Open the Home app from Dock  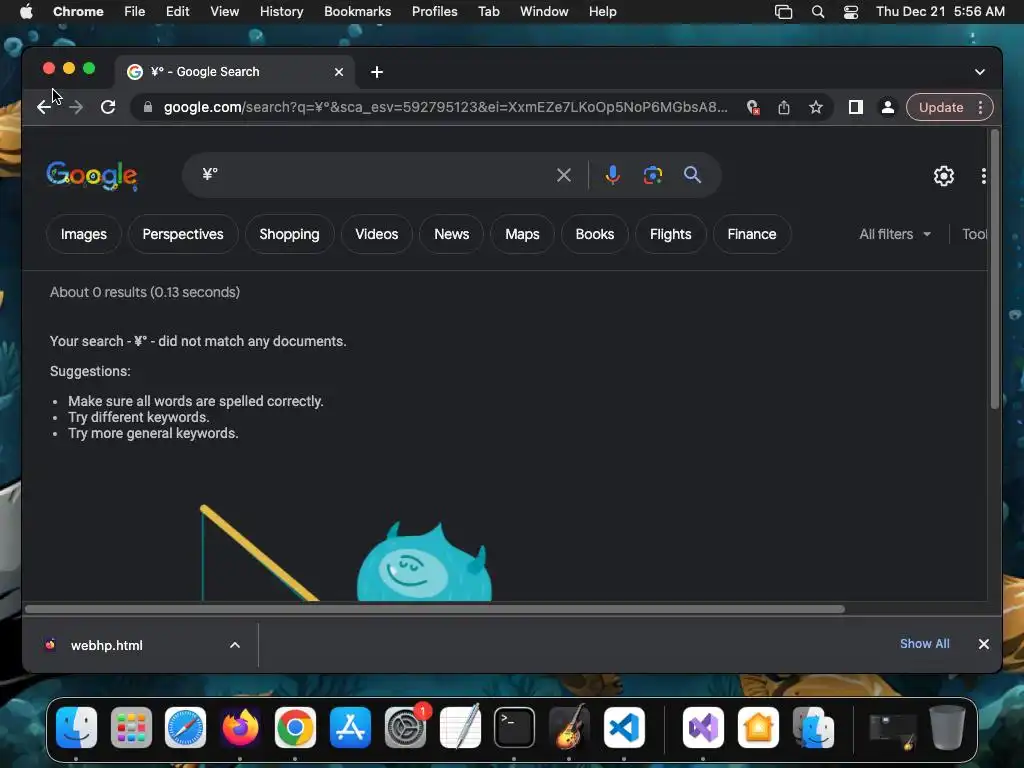758,728
